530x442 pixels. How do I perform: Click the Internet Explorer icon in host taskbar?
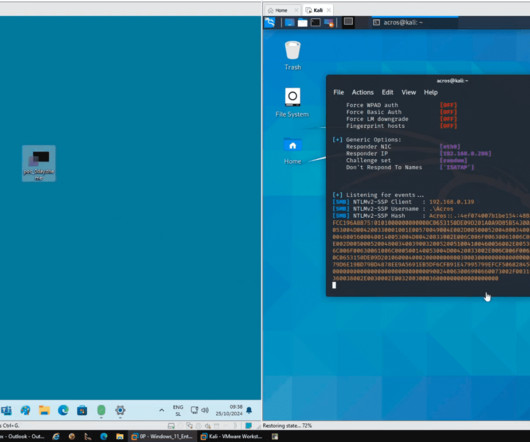(56, 436)
